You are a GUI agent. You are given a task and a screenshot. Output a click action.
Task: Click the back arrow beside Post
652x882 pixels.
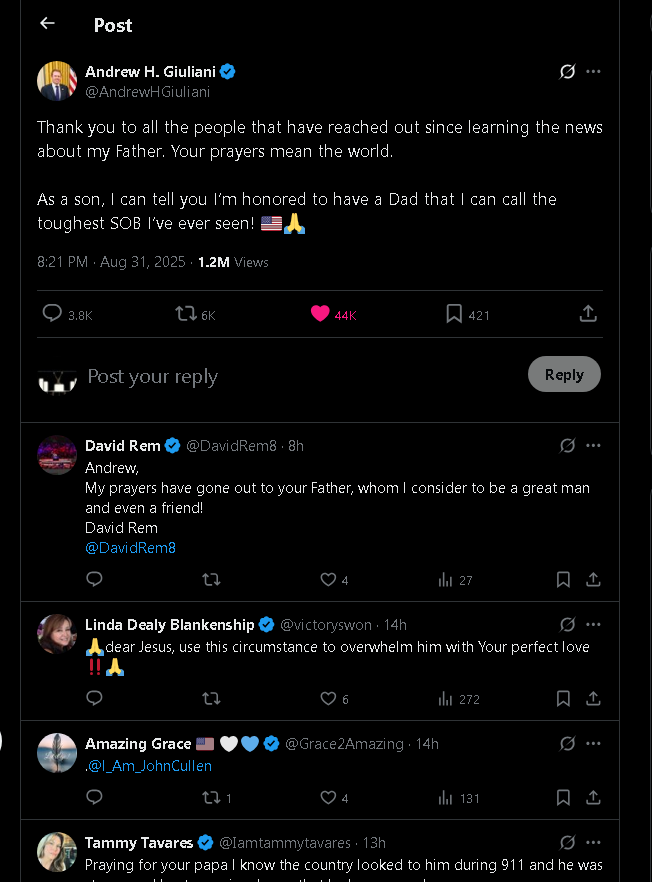coord(47,23)
